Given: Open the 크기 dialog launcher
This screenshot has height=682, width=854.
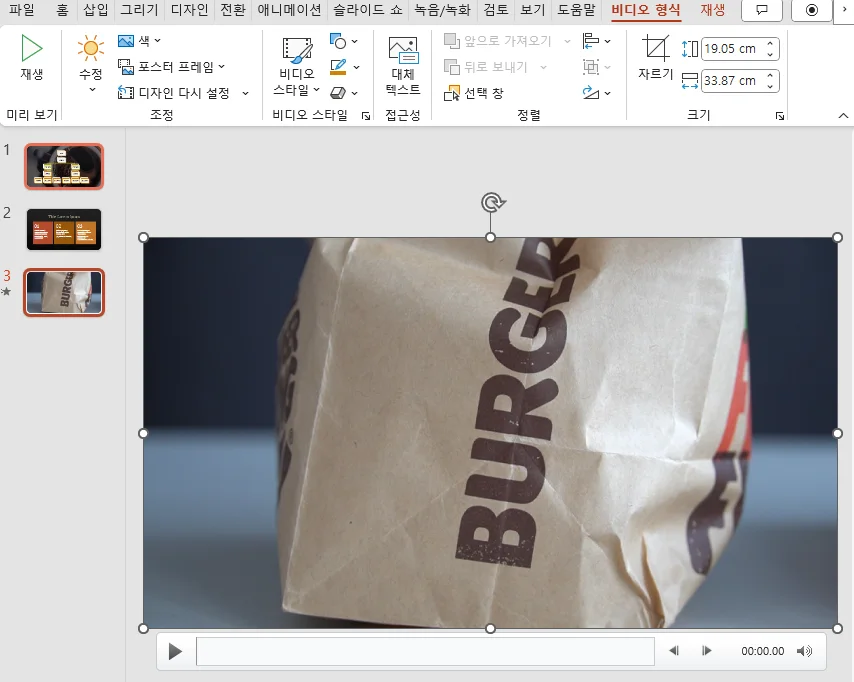Looking at the screenshot, I should (x=780, y=115).
